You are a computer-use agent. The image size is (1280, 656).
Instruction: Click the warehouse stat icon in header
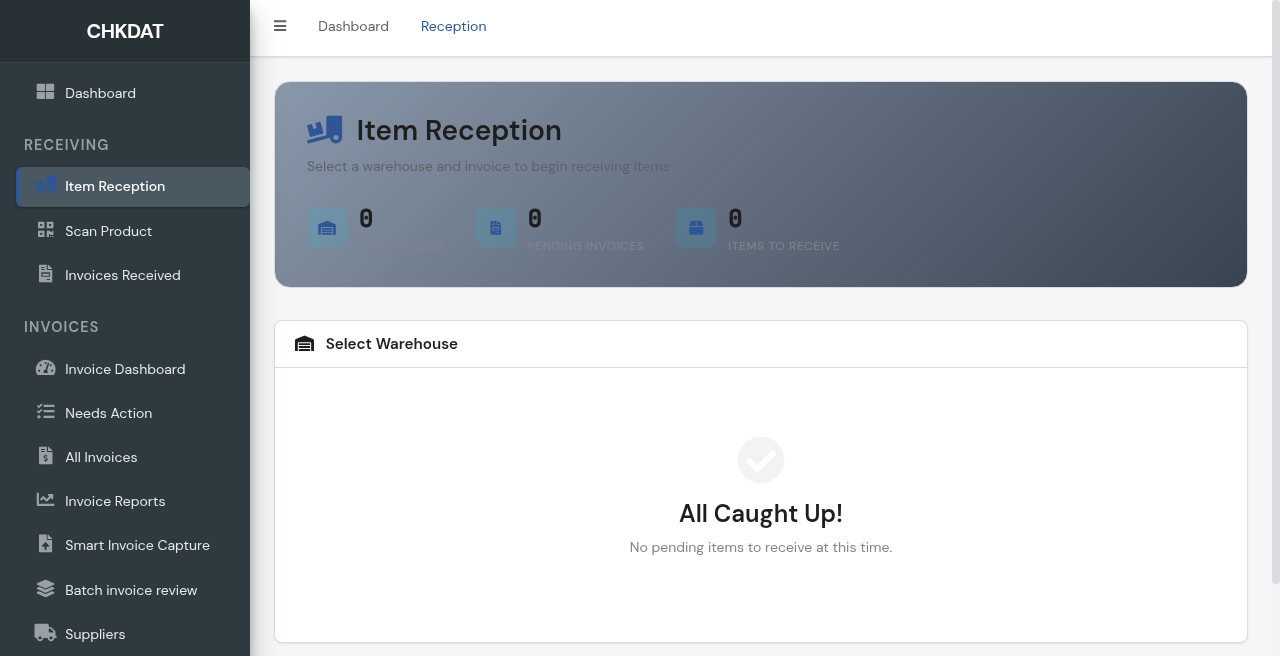click(327, 228)
